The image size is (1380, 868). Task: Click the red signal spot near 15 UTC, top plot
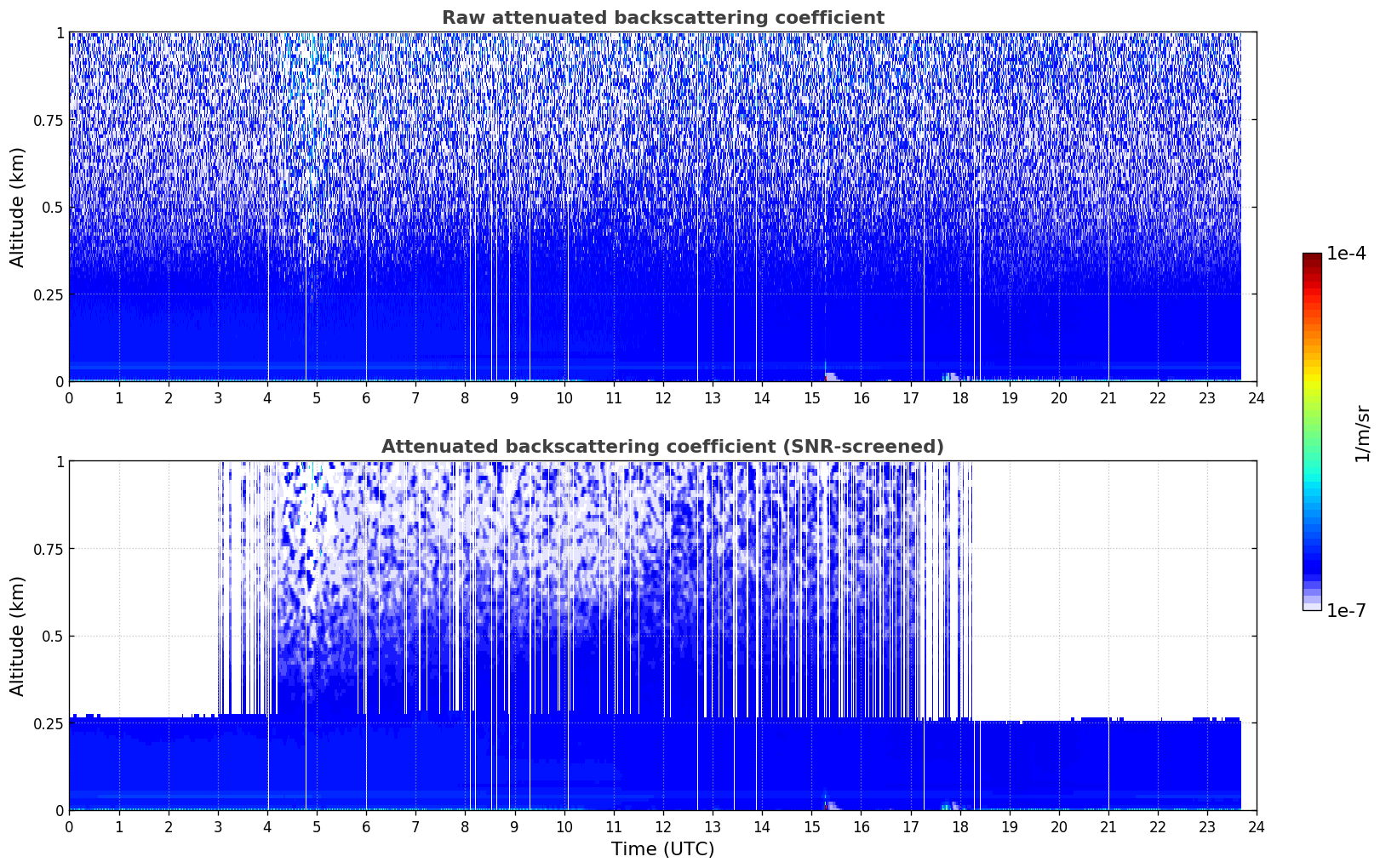[827, 375]
